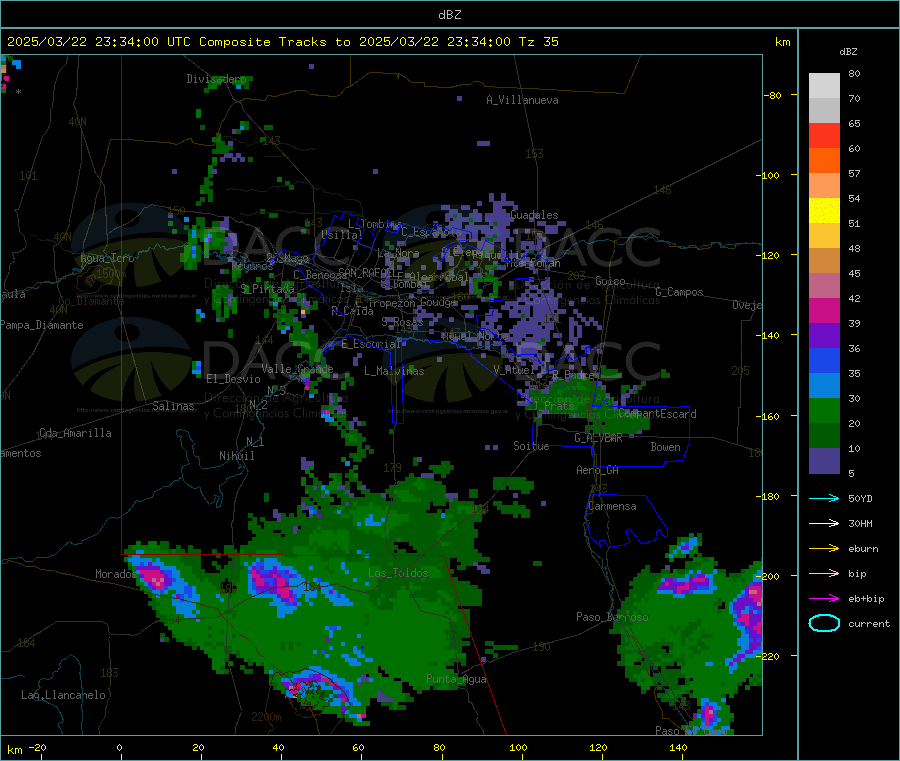Select the yellow eburn arrow symbol
900x761 pixels.
(x=824, y=549)
